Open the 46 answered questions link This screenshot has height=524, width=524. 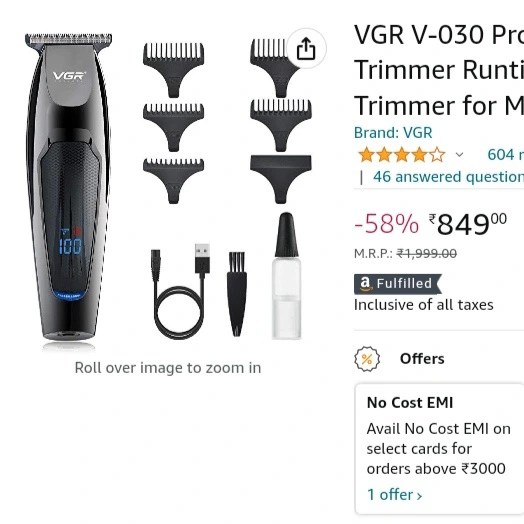448,177
